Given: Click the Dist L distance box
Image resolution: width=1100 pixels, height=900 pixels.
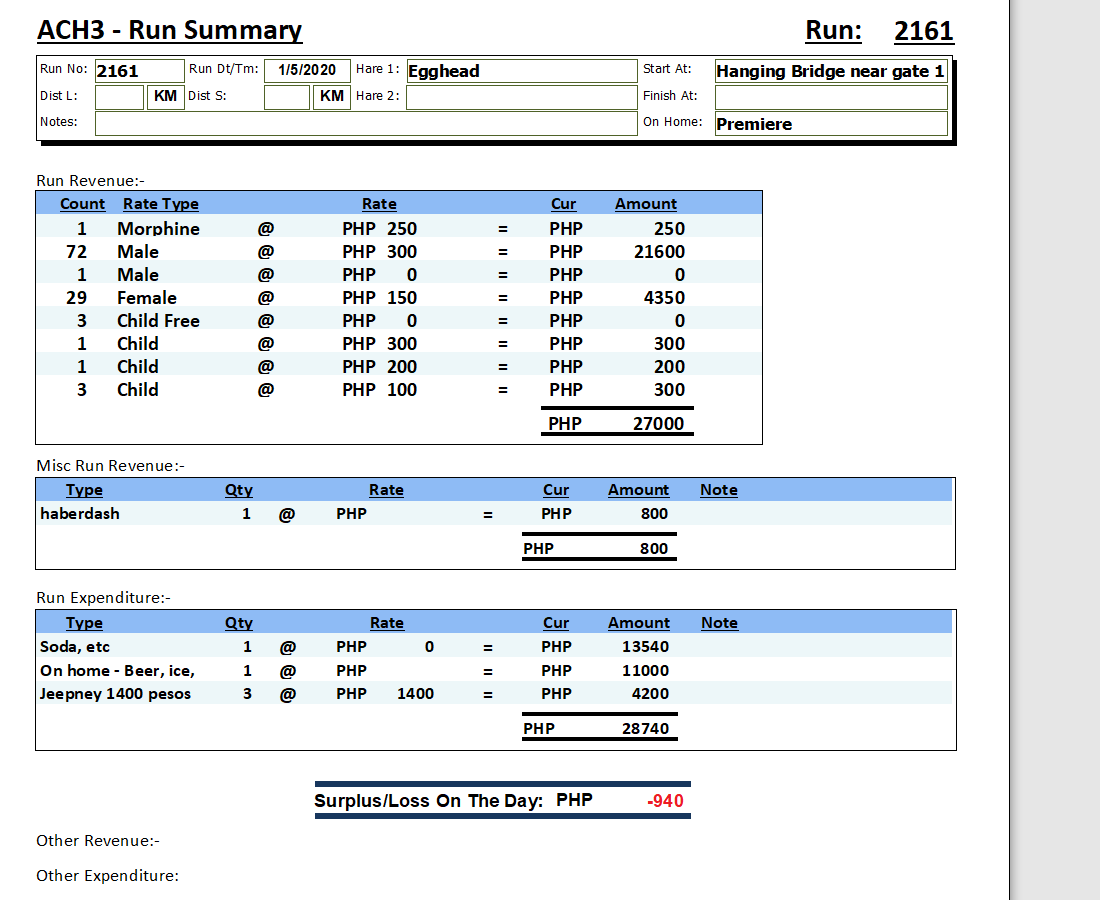Looking at the screenshot, I should (120, 97).
